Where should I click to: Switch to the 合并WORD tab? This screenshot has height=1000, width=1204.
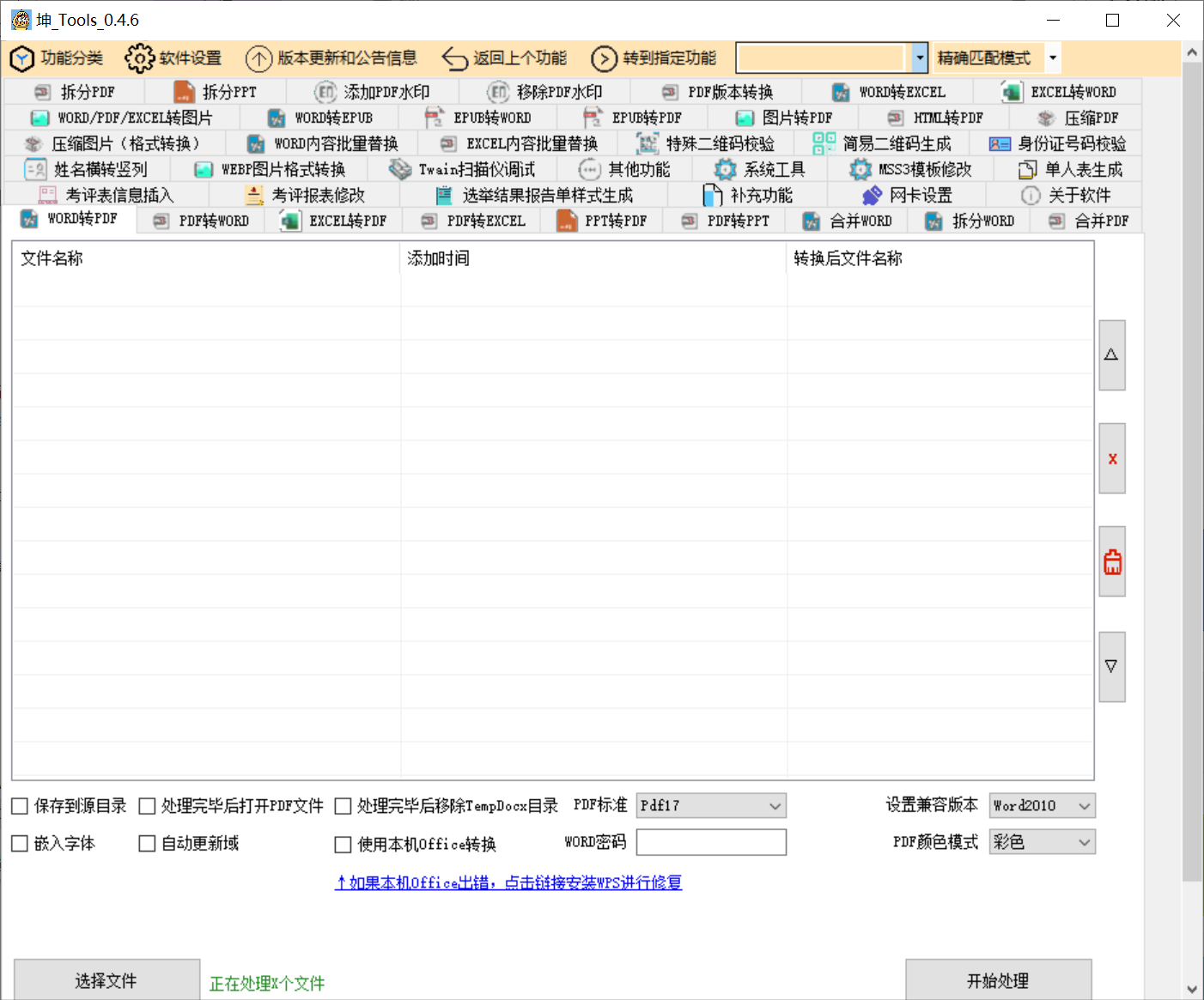pyautogui.click(x=848, y=221)
